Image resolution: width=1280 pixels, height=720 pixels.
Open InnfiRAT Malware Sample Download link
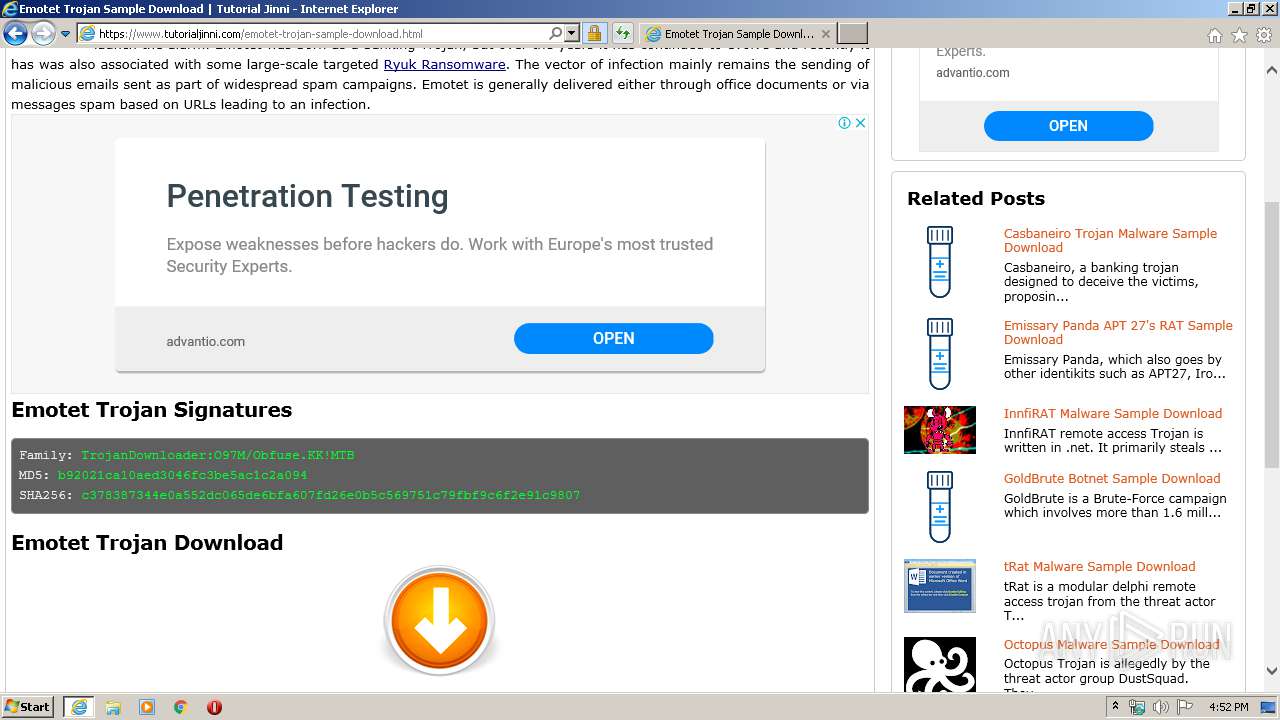1112,413
